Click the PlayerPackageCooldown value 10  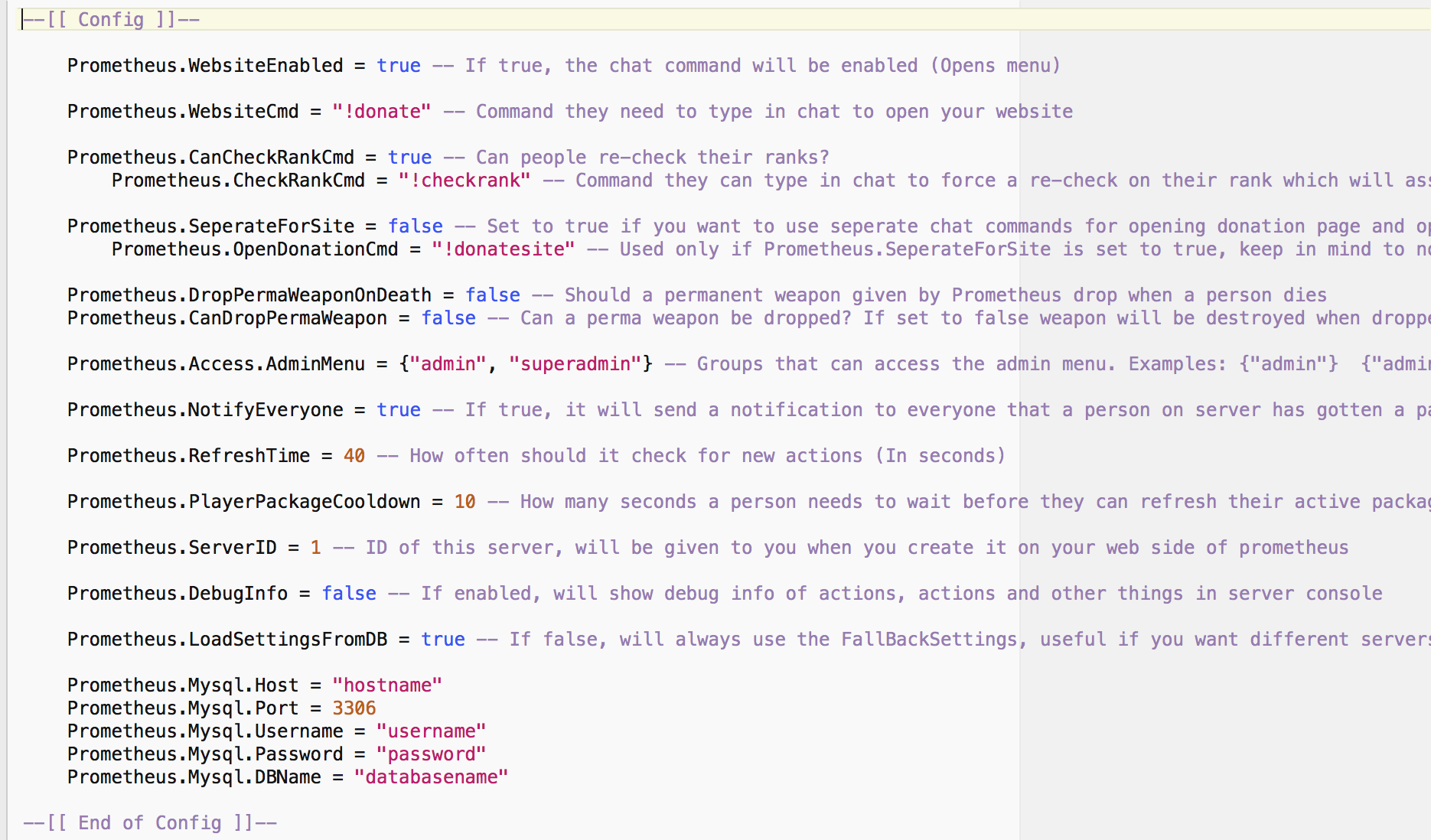coord(465,502)
